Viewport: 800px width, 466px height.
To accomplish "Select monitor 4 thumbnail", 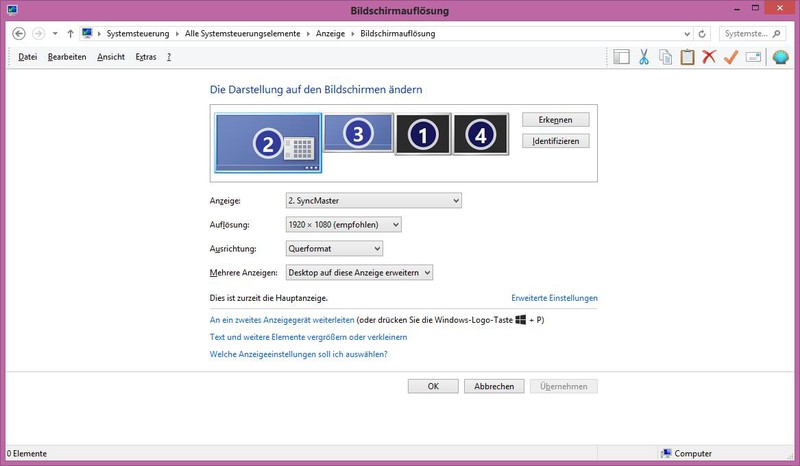I will point(481,135).
